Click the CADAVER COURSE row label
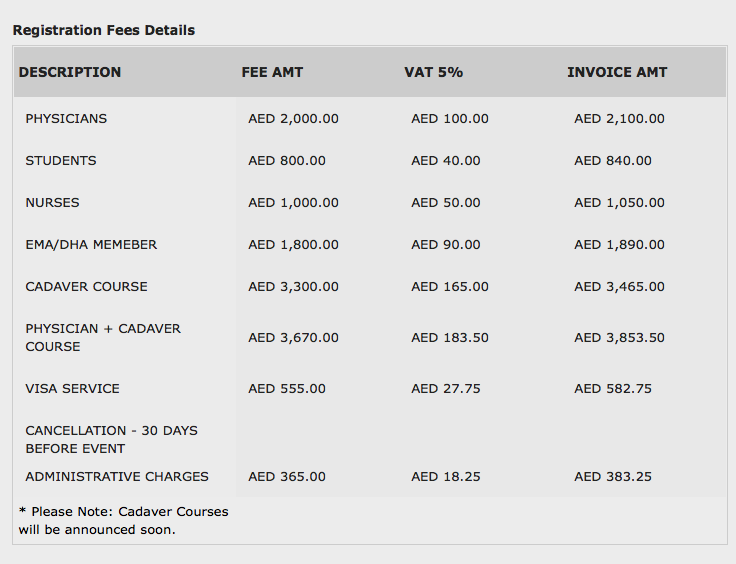This screenshot has width=736, height=564. 86,286
